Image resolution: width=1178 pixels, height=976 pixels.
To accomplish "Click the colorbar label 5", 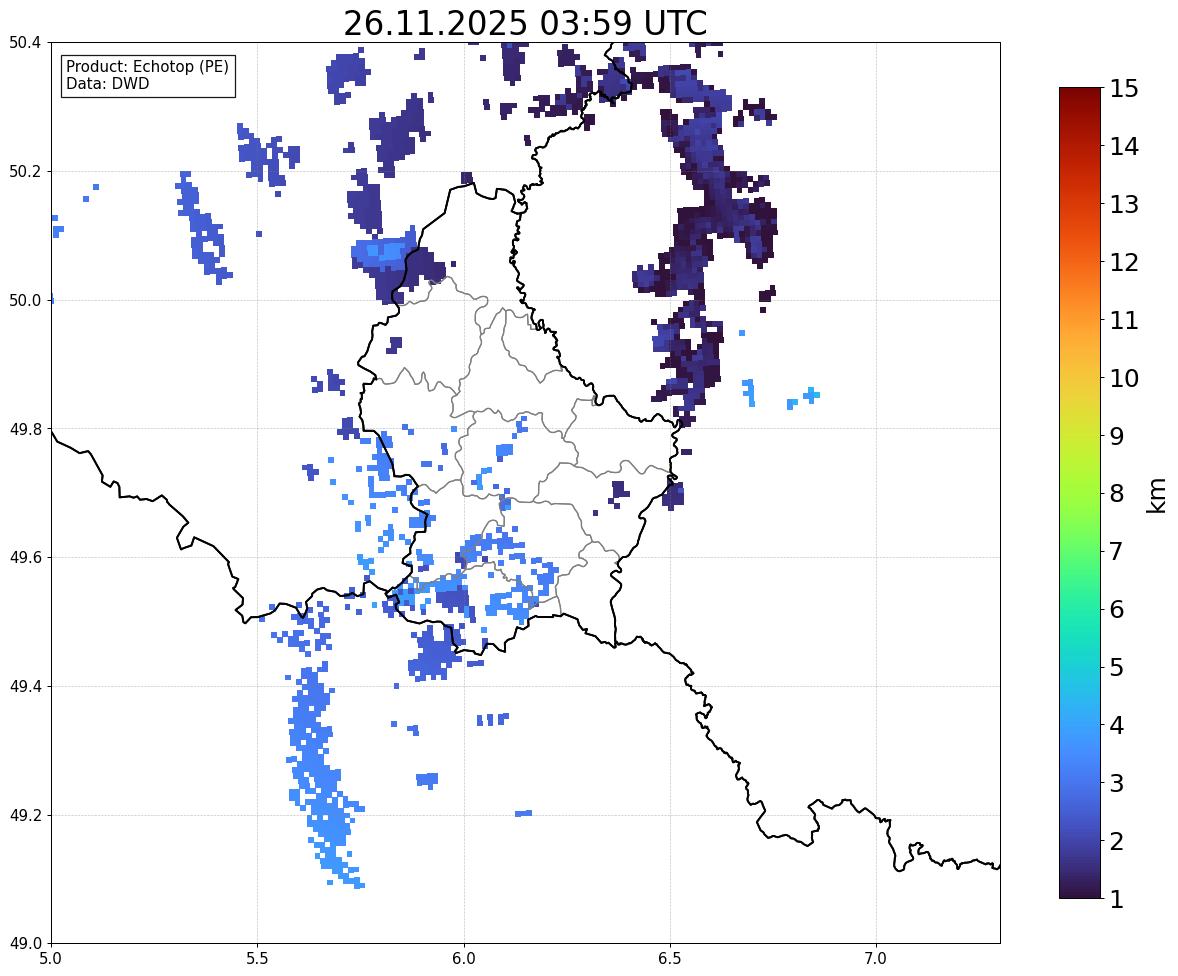I will coord(1116,667).
